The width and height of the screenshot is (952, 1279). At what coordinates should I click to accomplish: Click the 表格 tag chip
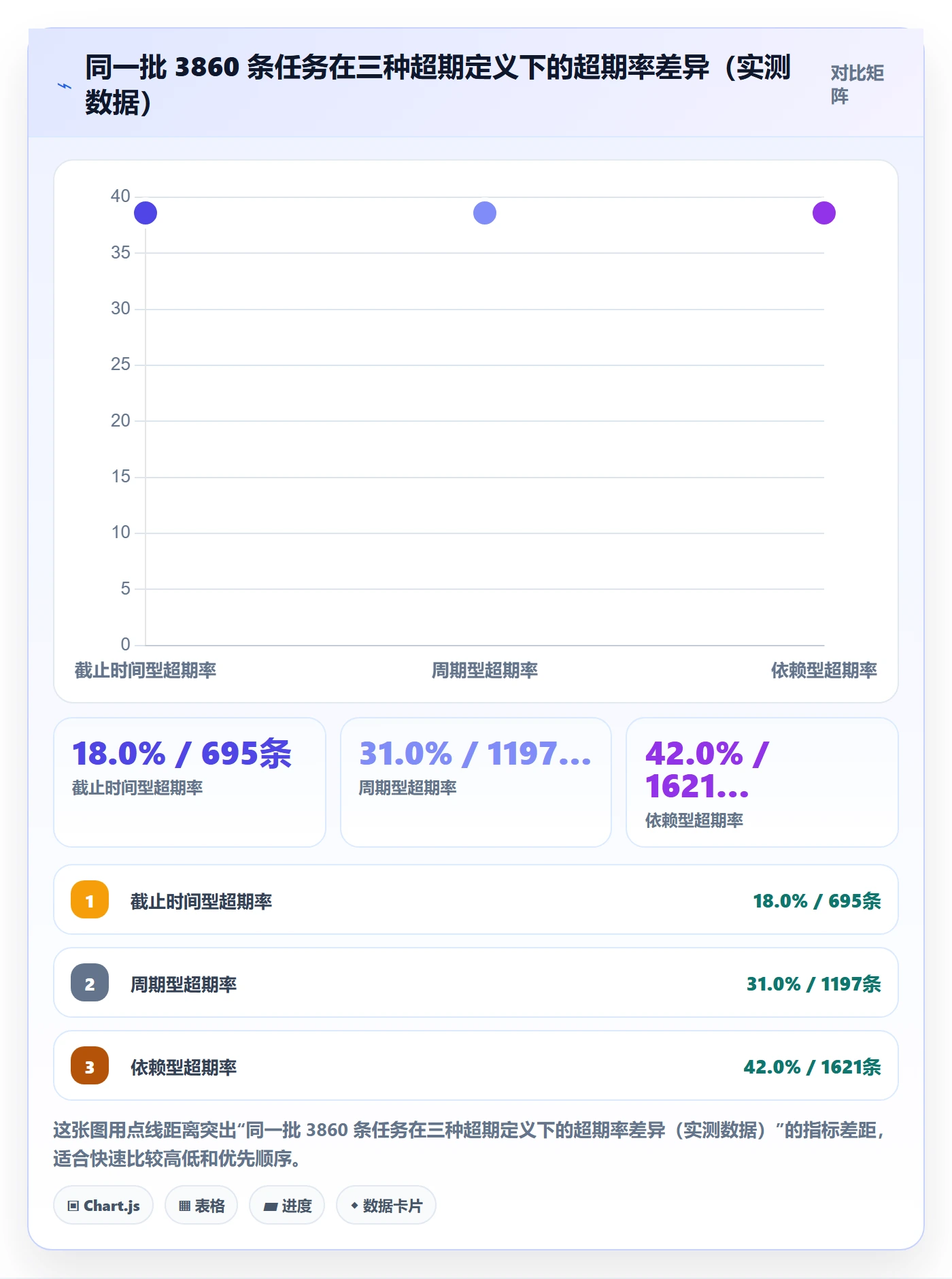click(x=201, y=1206)
